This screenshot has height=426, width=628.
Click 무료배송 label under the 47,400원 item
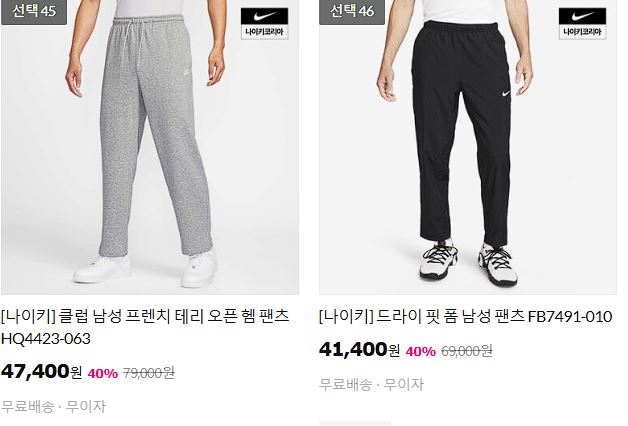click(x=27, y=406)
